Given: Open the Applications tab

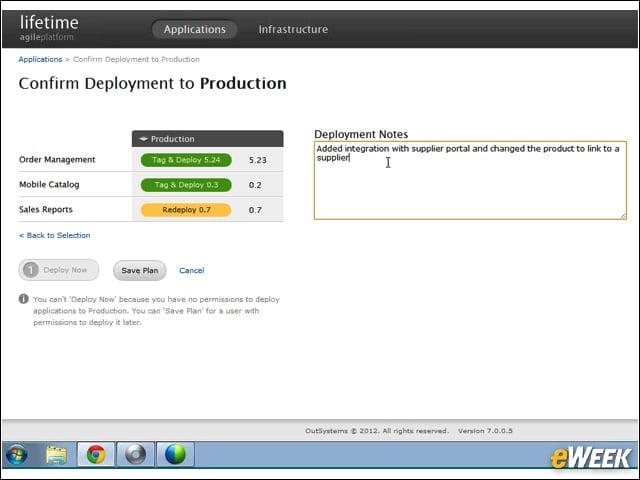Looking at the screenshot, I should tap(194, 29).
